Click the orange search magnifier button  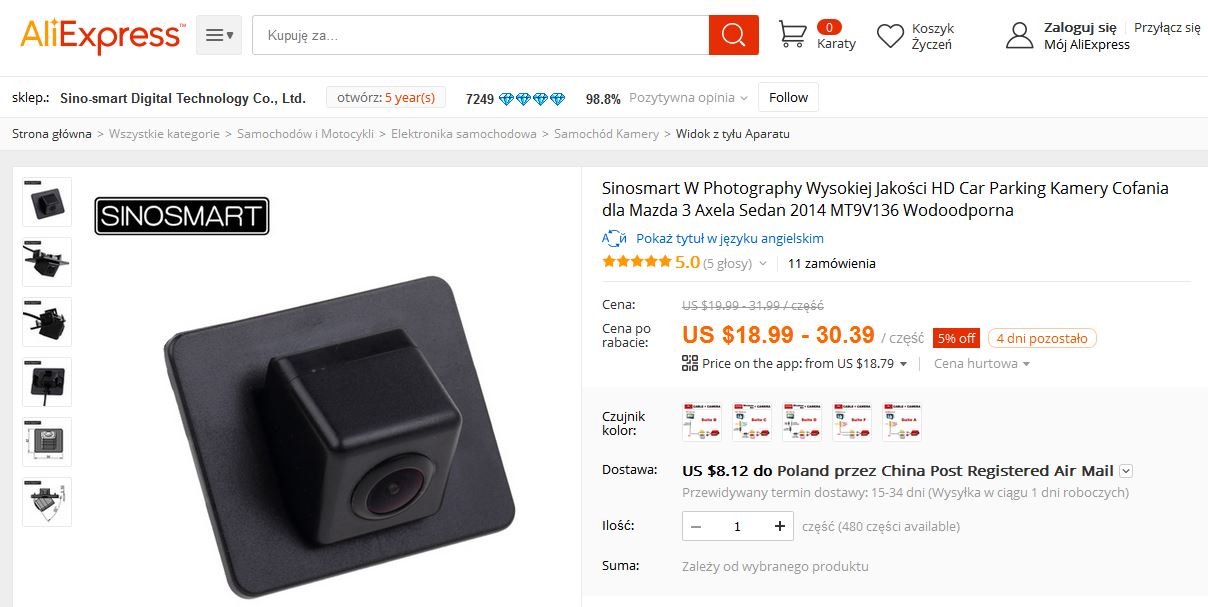pyautogui.click(x=733, y=36)
